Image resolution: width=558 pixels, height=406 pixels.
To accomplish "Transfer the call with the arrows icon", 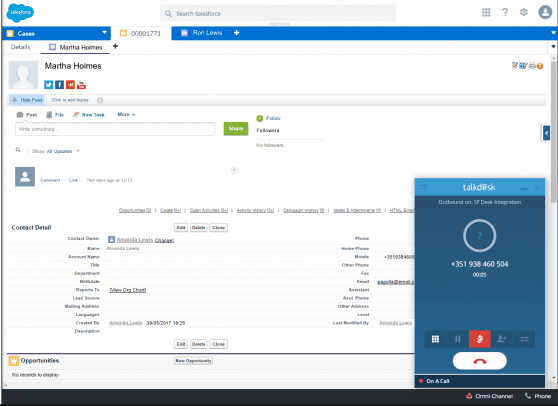I will click(524, 339).
